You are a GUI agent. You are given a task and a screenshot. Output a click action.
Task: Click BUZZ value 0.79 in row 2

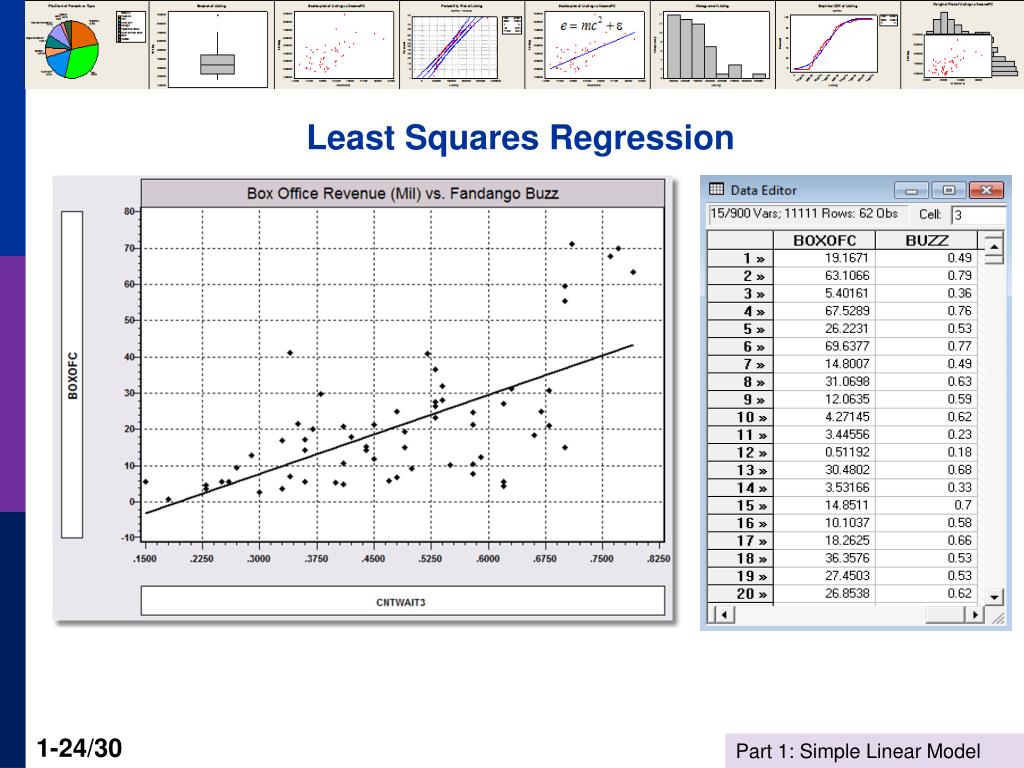pyautogui.click(x=926, y=276)
